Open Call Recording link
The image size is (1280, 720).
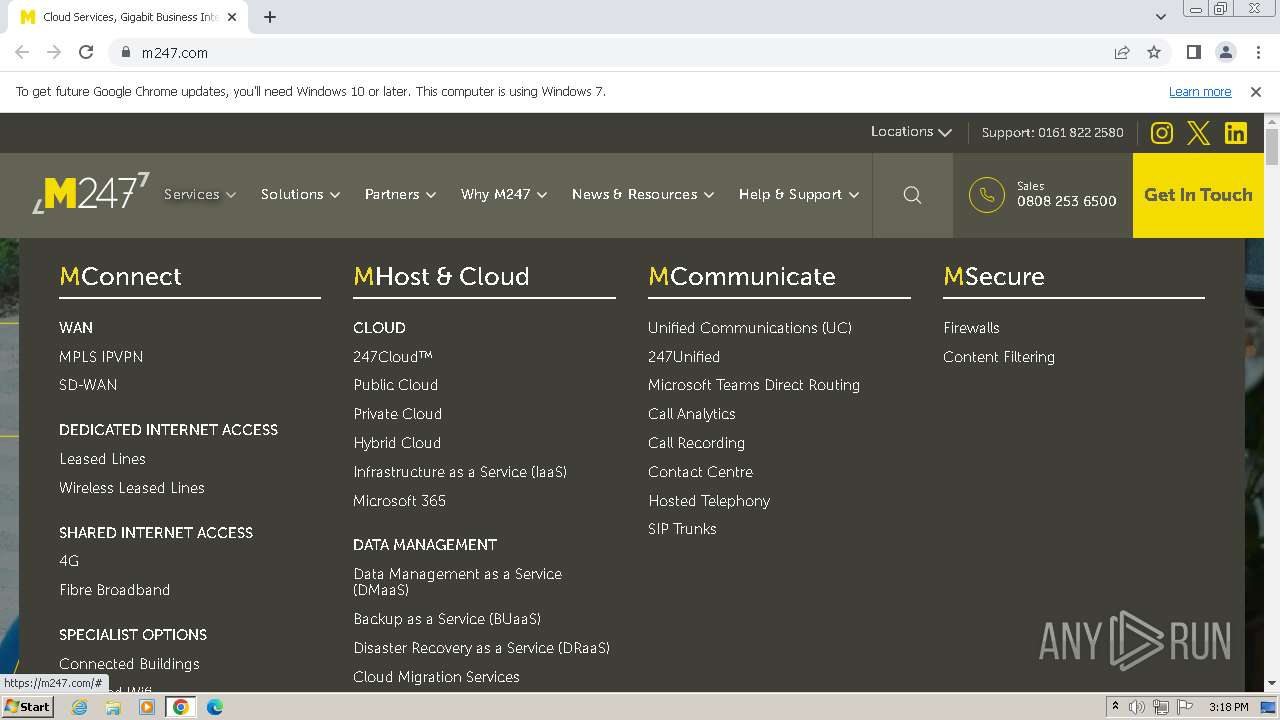click(696, 443)
